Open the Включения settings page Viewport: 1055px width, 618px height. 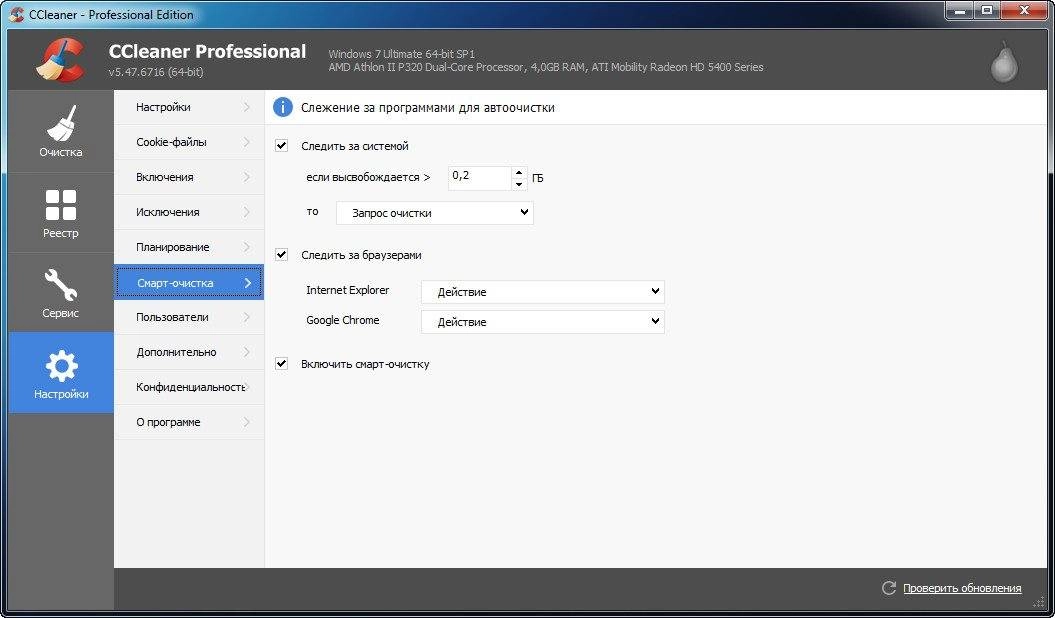point(189,177)
